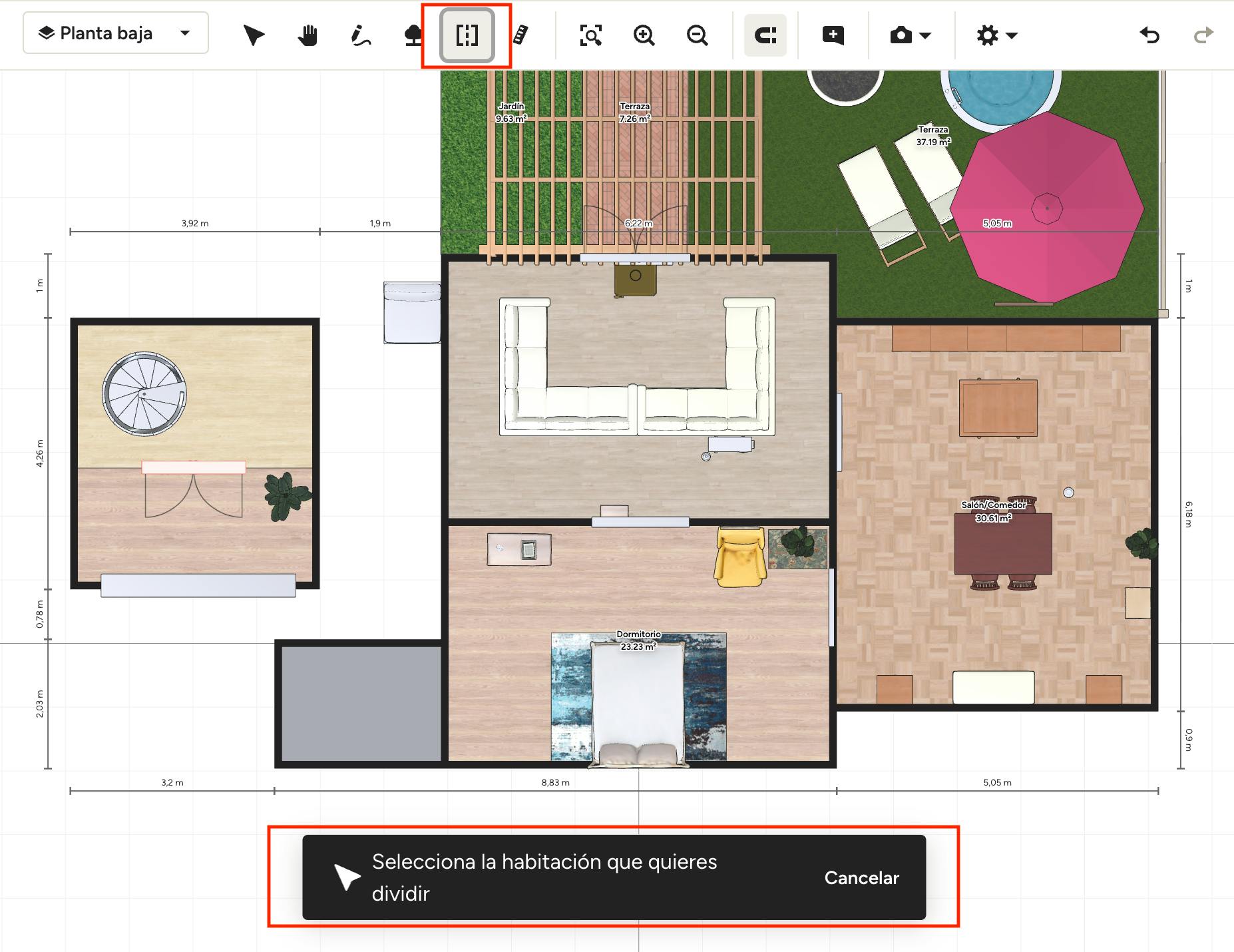Activate the hand pan tool
This screenshot has height=952, width=1234.
click(x=307, y=35)
